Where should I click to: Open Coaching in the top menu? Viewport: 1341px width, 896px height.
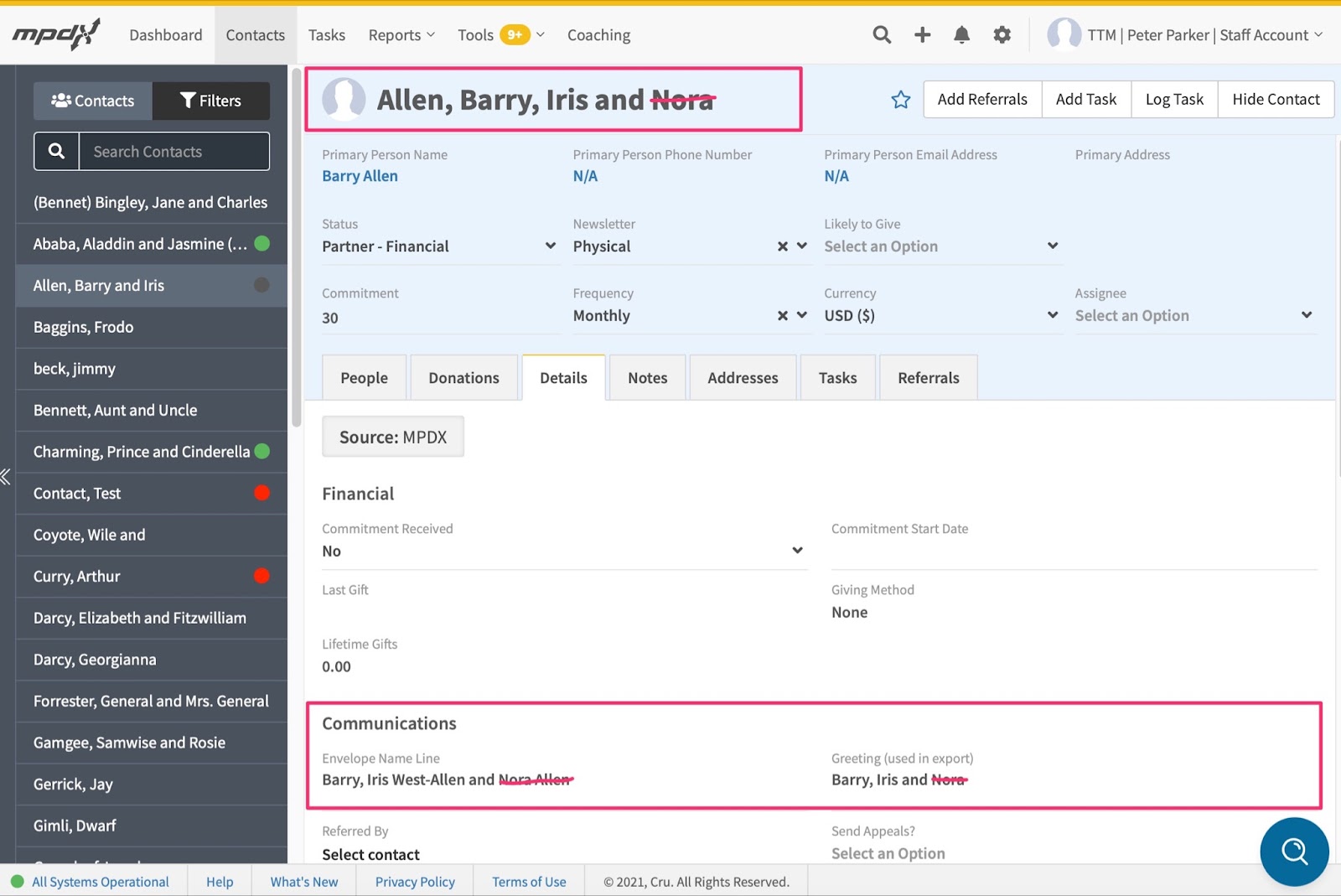coord(598,35)
